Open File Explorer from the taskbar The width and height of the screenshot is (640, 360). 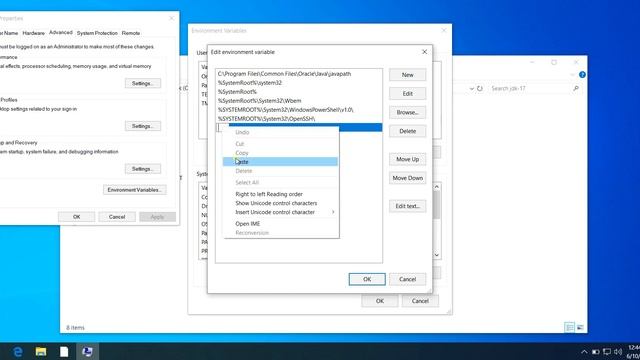(41, 351)
